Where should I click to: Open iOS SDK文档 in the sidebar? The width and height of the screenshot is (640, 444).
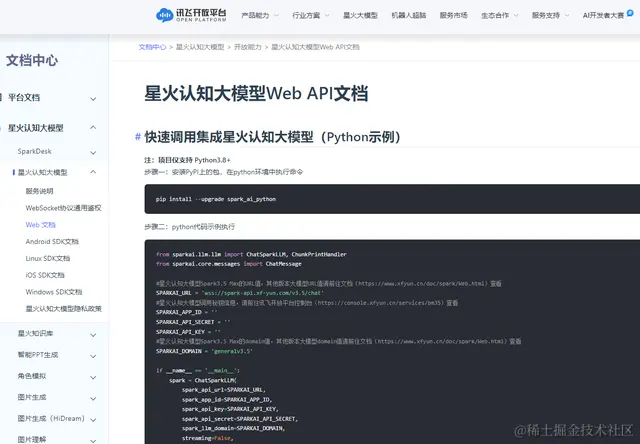(x=45, y=275)
